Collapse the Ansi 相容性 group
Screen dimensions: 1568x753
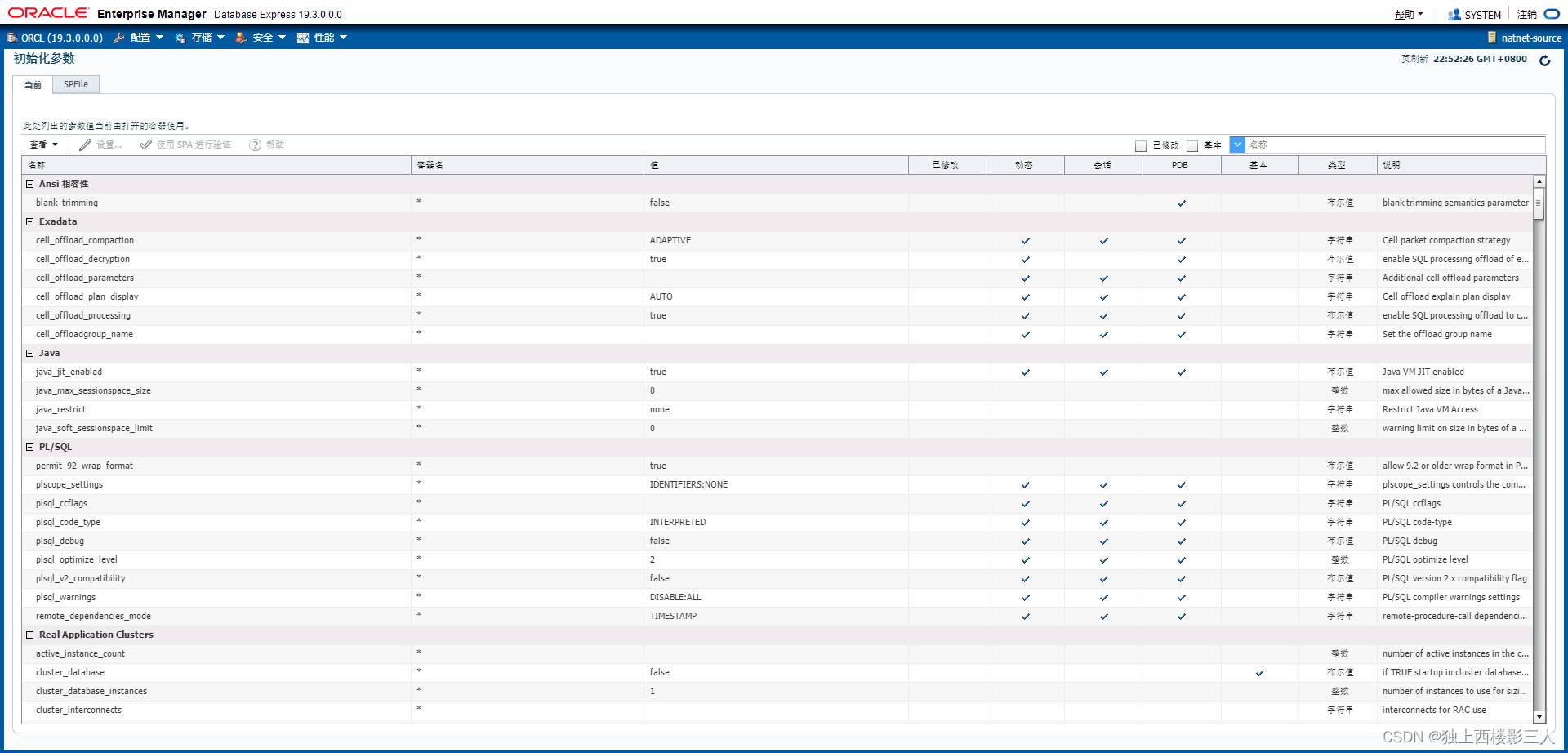(x=30, y=184)
